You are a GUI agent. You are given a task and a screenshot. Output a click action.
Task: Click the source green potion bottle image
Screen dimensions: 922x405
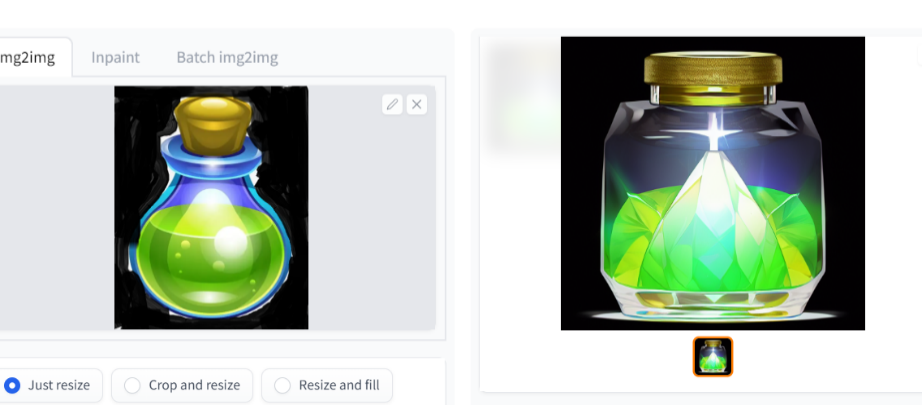pos(211,207)
